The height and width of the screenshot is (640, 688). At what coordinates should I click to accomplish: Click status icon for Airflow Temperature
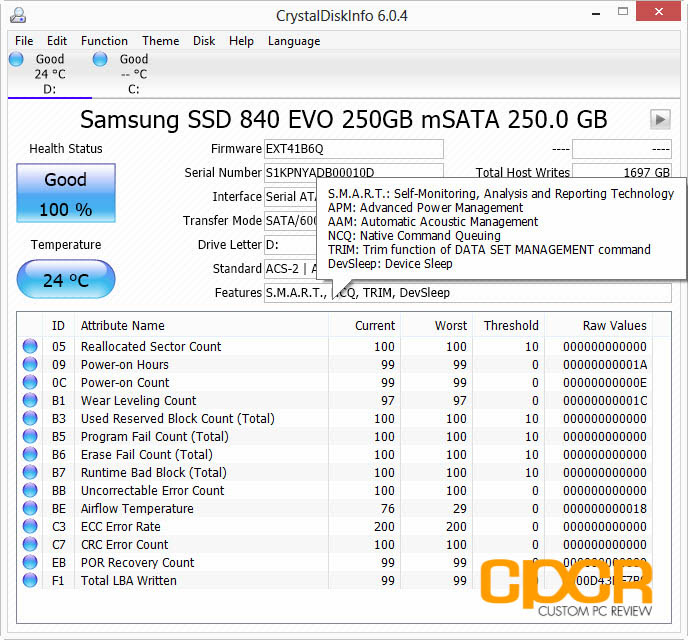[x=30, y=508]
